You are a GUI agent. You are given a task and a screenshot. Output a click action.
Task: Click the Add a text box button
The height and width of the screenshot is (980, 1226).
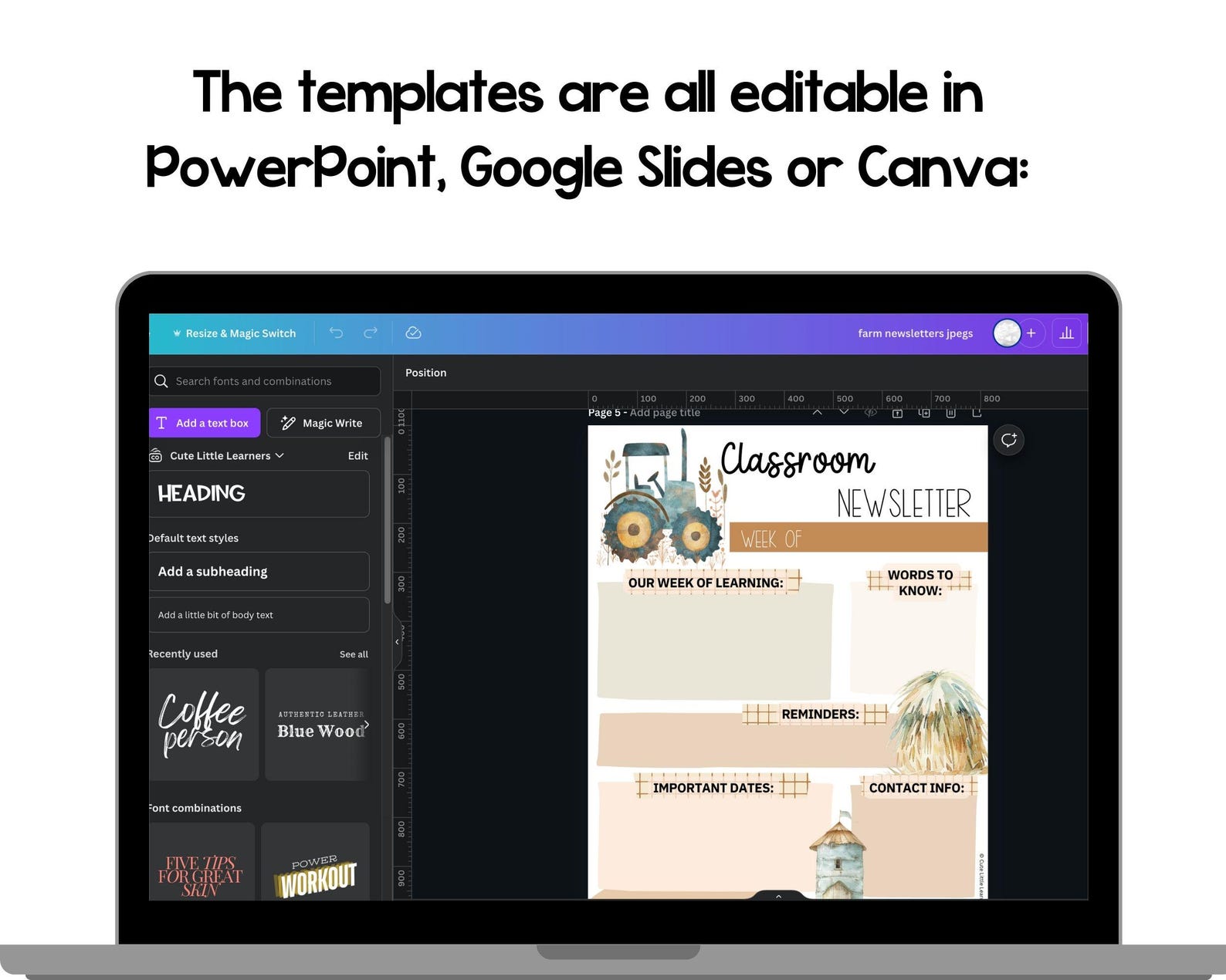pos(204,423)
